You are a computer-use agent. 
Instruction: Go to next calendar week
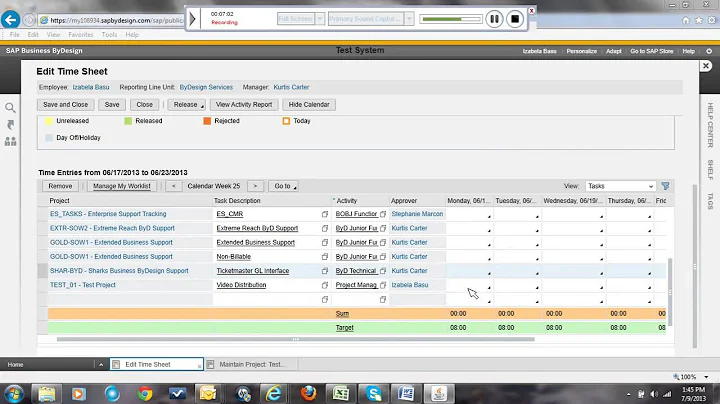(255, 186)
